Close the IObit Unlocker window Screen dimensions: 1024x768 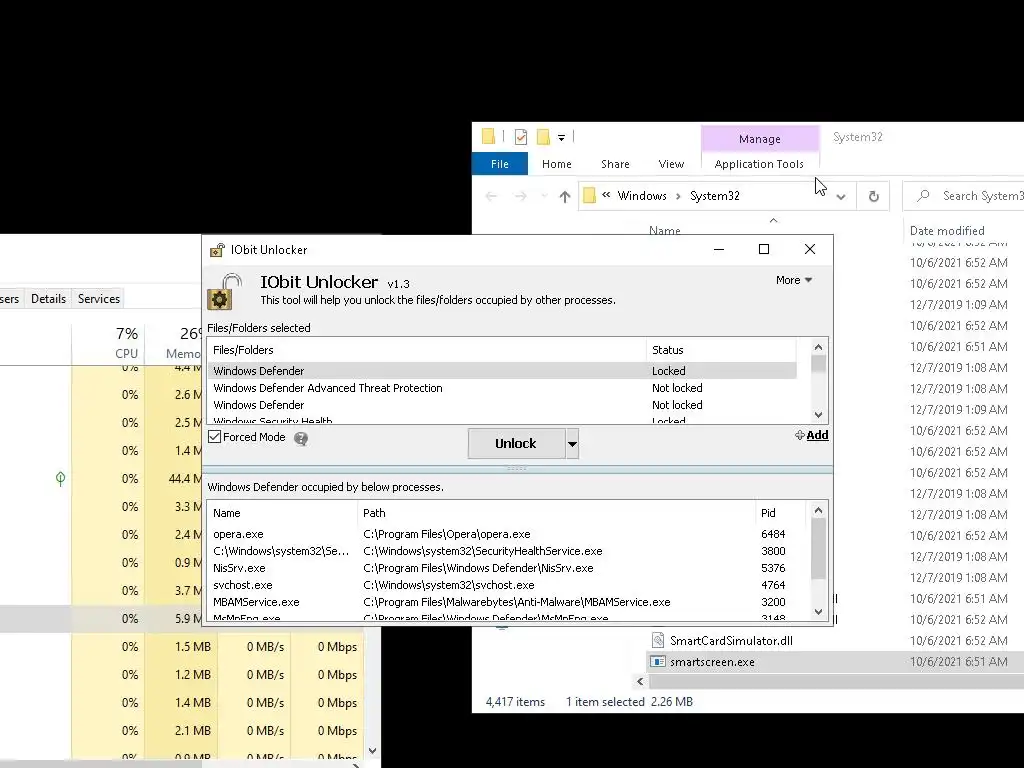(810, 249)
